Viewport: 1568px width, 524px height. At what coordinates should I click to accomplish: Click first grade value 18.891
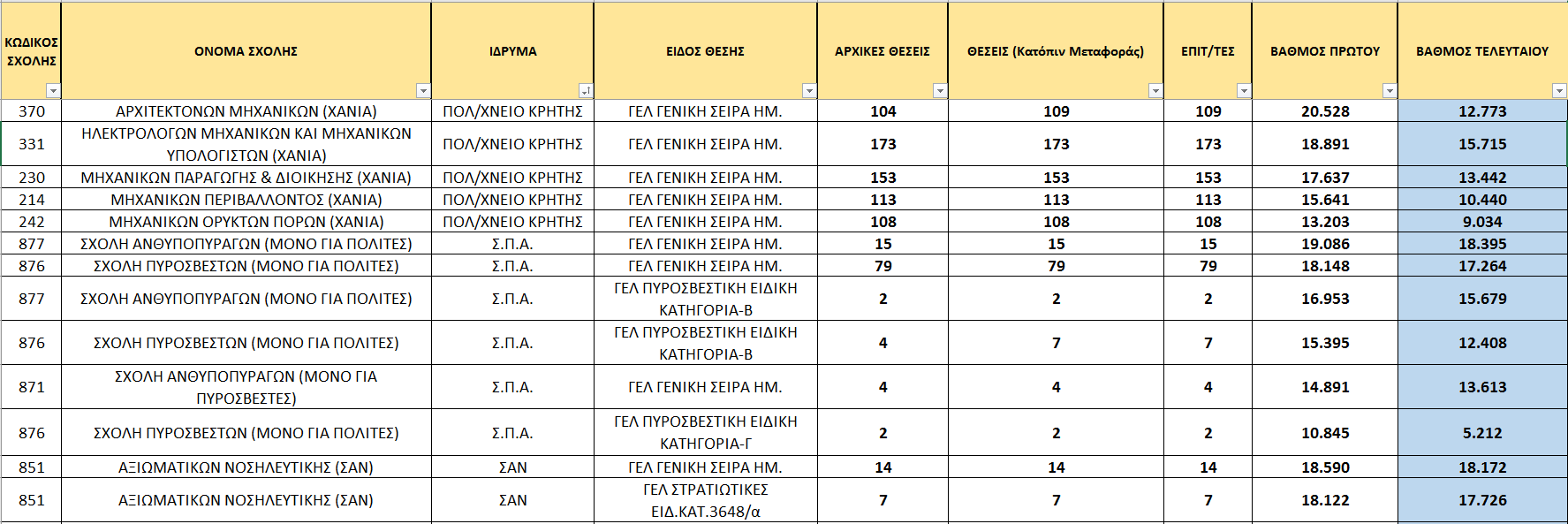(1325, 144)
